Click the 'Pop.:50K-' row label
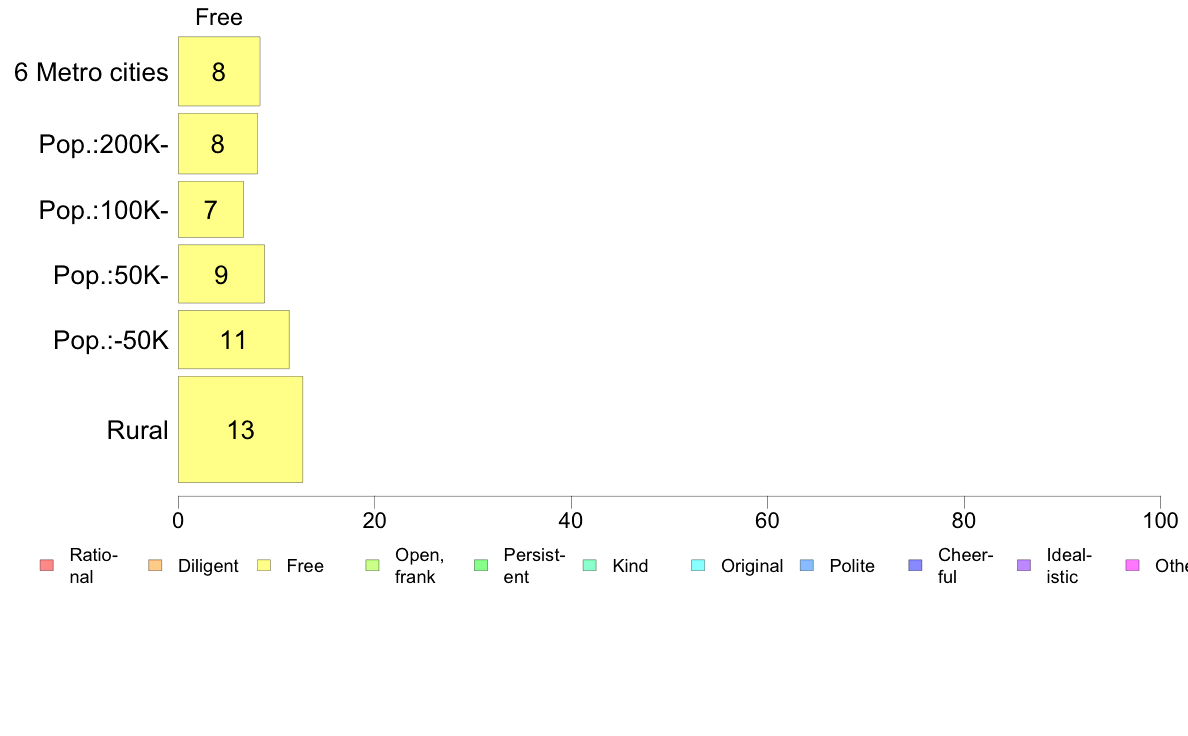The image size is (1188, 736). click(111, 275)
